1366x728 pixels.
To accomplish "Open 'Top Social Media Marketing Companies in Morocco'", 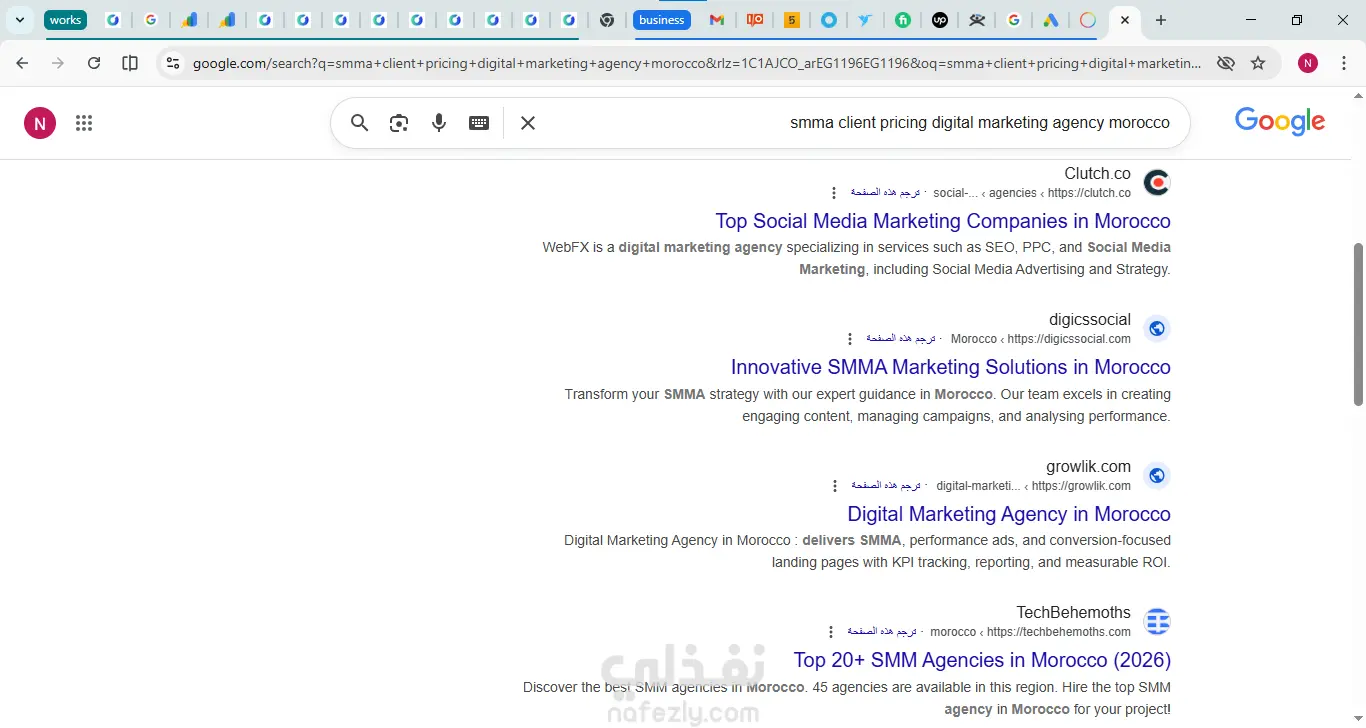I will [943, 221].
